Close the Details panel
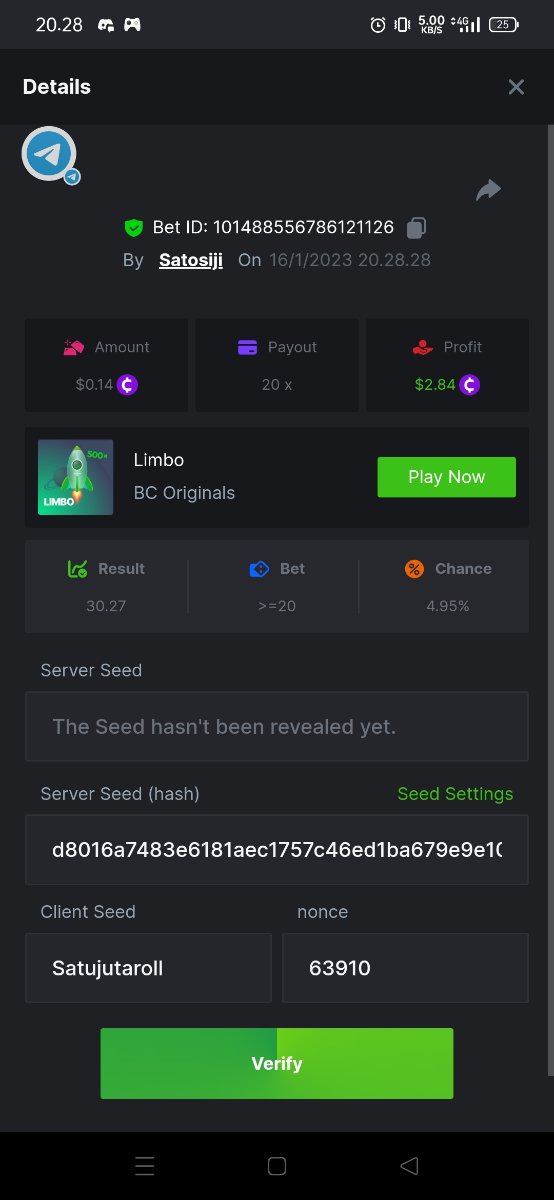 click(516, 87)
